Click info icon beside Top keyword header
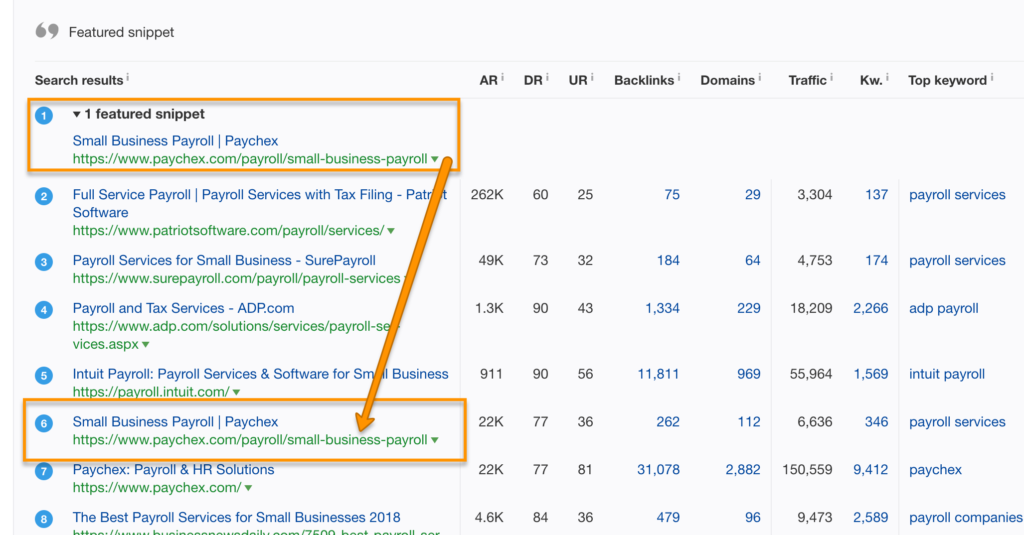 click(x=991, y=78)
